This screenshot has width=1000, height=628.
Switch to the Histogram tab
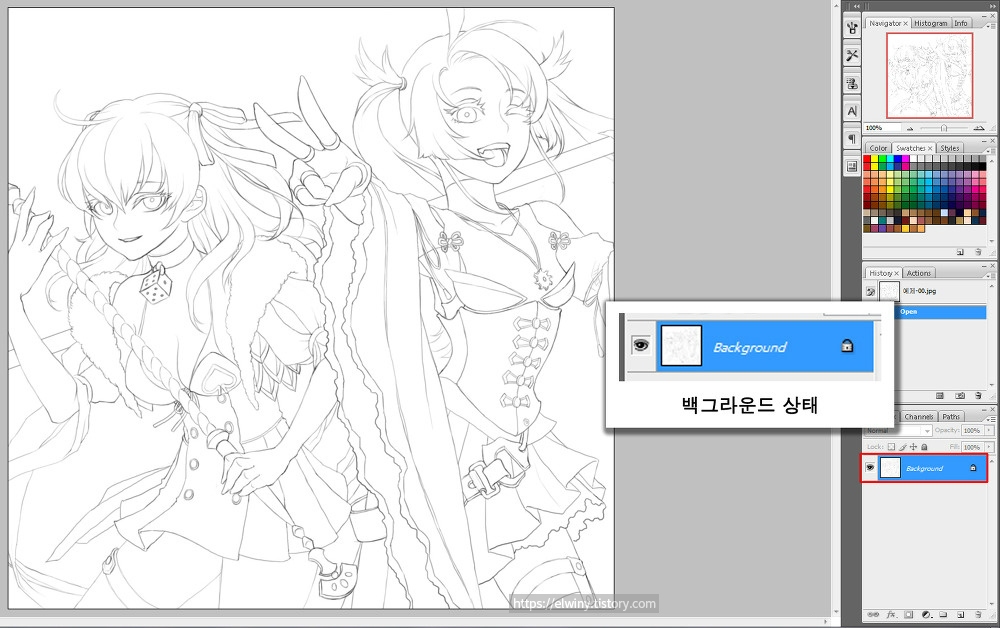pos(930,23)
